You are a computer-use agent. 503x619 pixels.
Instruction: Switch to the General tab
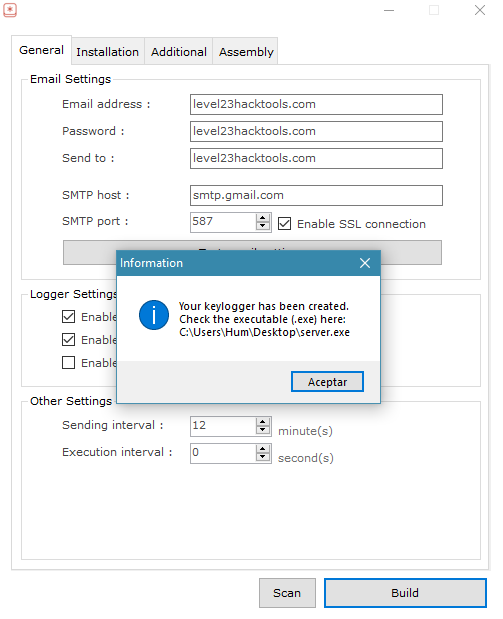click(x=41, y=50)
